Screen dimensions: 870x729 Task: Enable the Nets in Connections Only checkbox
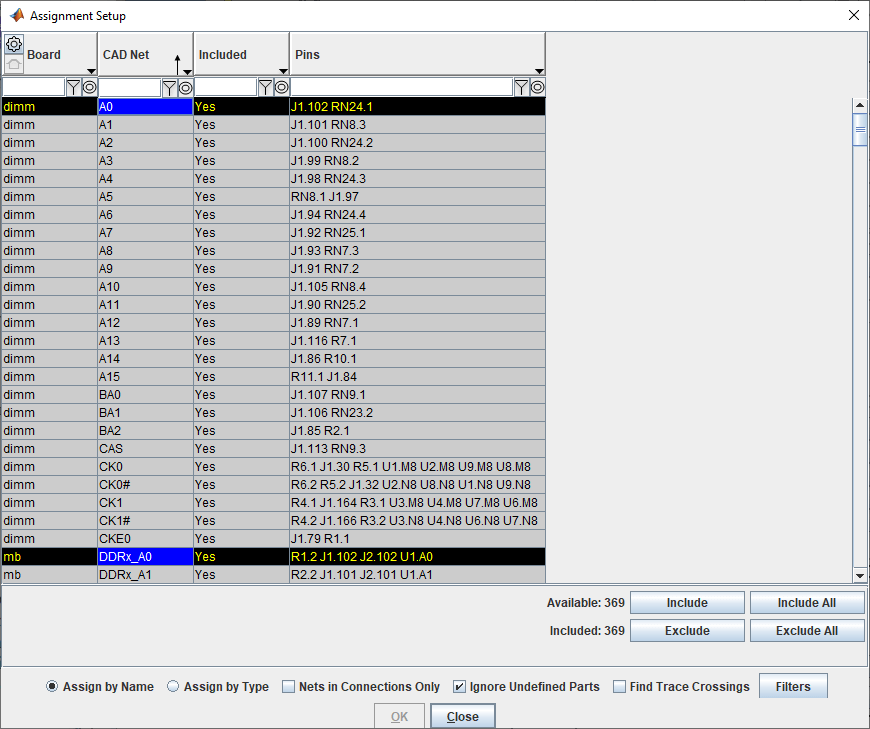point(289,687)
